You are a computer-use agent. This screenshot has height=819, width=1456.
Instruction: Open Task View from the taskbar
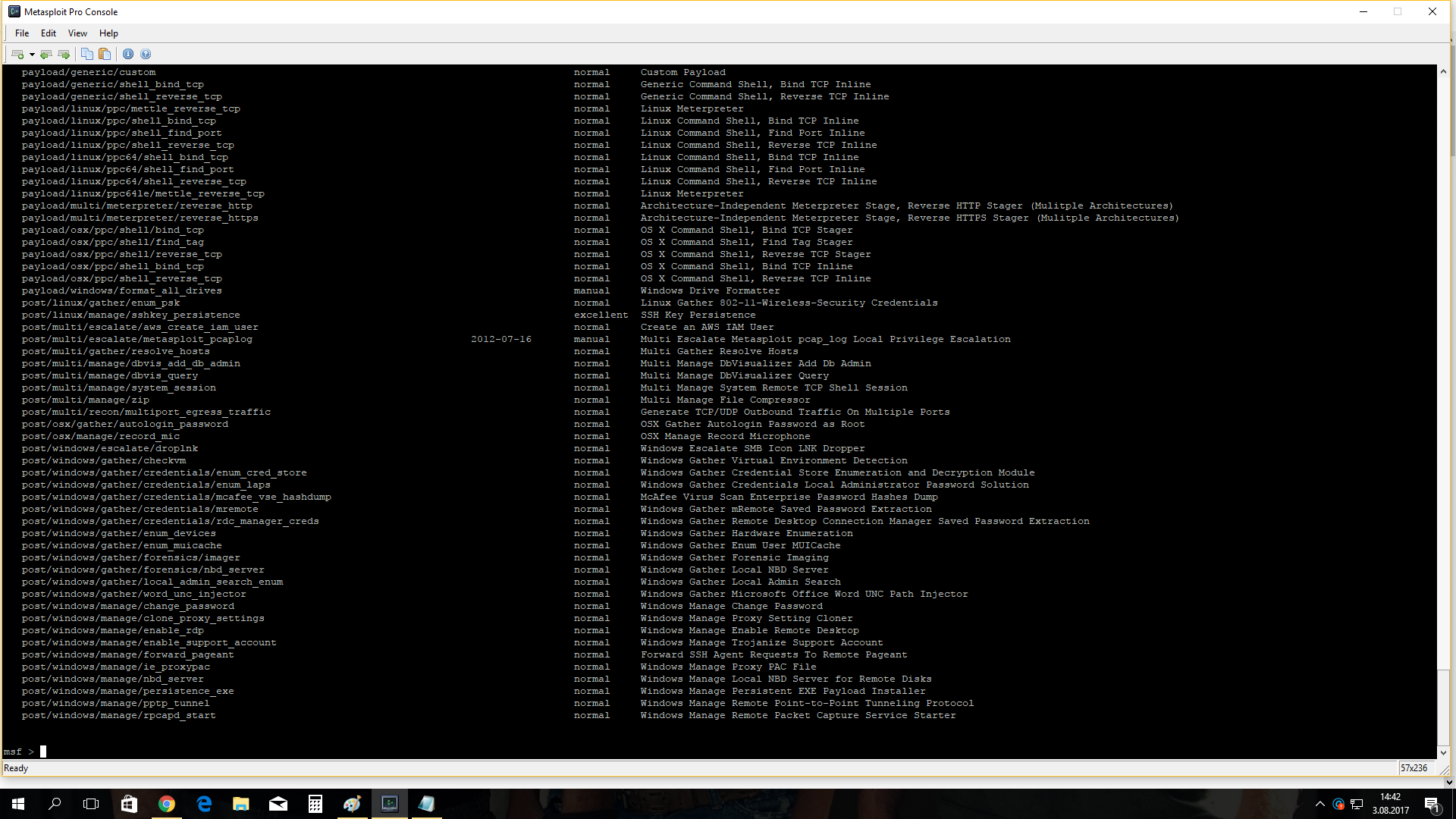pyautogui.click(x=91, y=804)
